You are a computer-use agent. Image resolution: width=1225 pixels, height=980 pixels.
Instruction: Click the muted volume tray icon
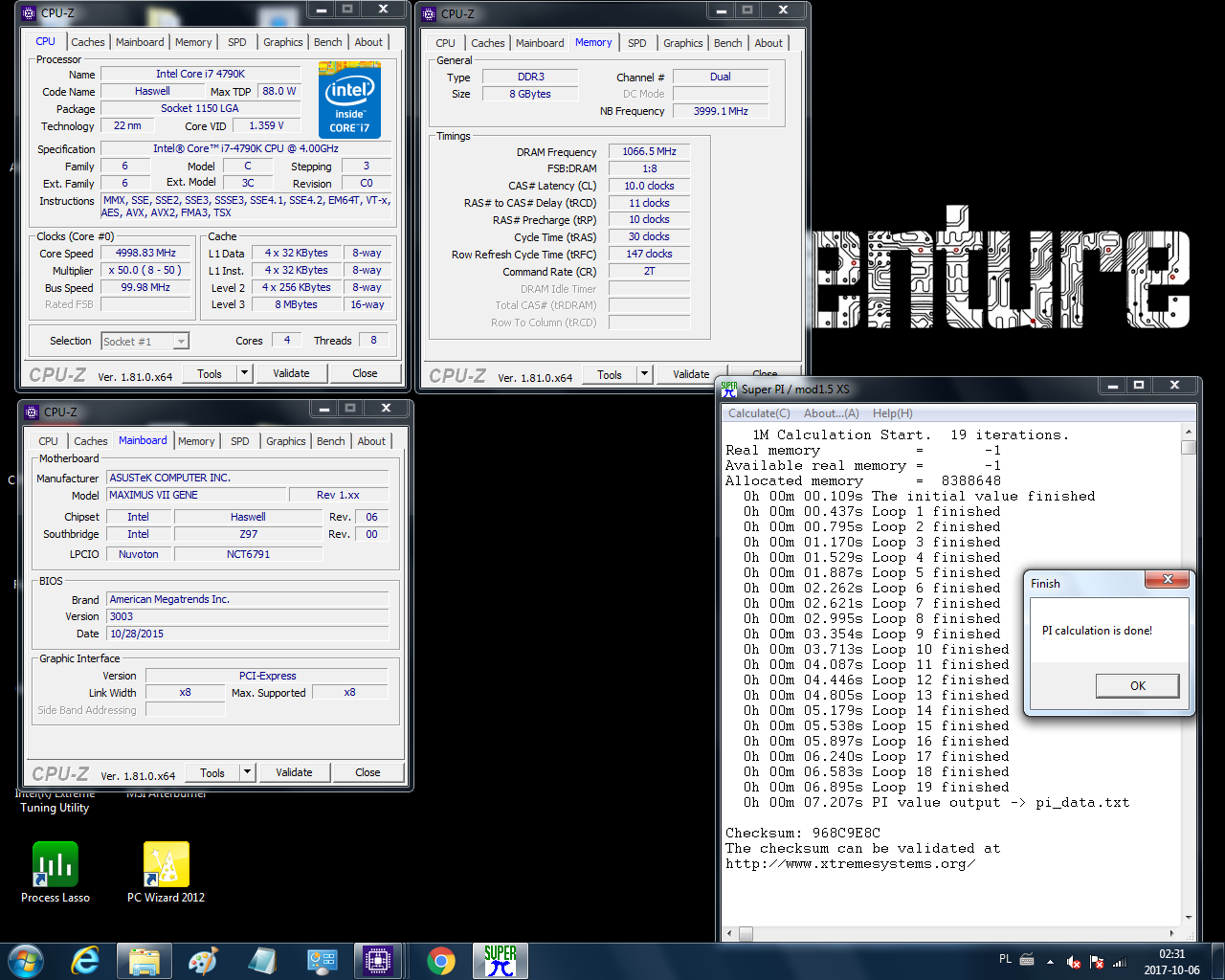point(1074,962)
